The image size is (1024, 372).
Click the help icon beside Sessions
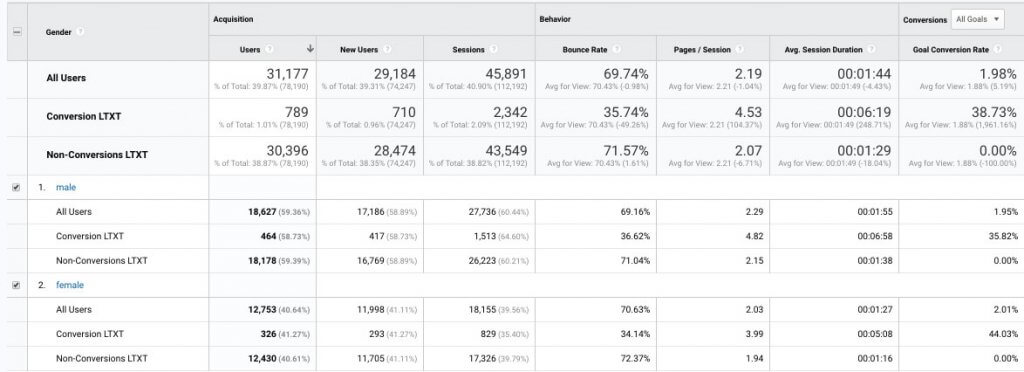(x=494, y=50)
